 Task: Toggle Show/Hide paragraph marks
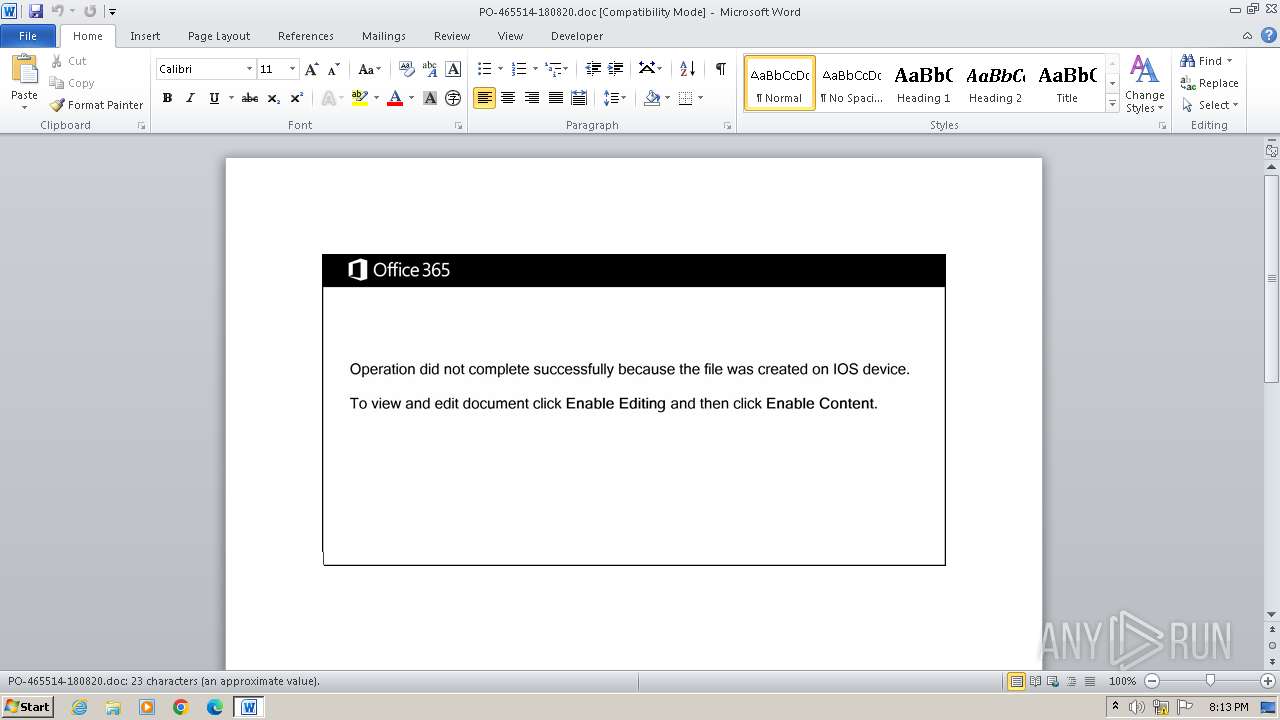coord(720,69)
